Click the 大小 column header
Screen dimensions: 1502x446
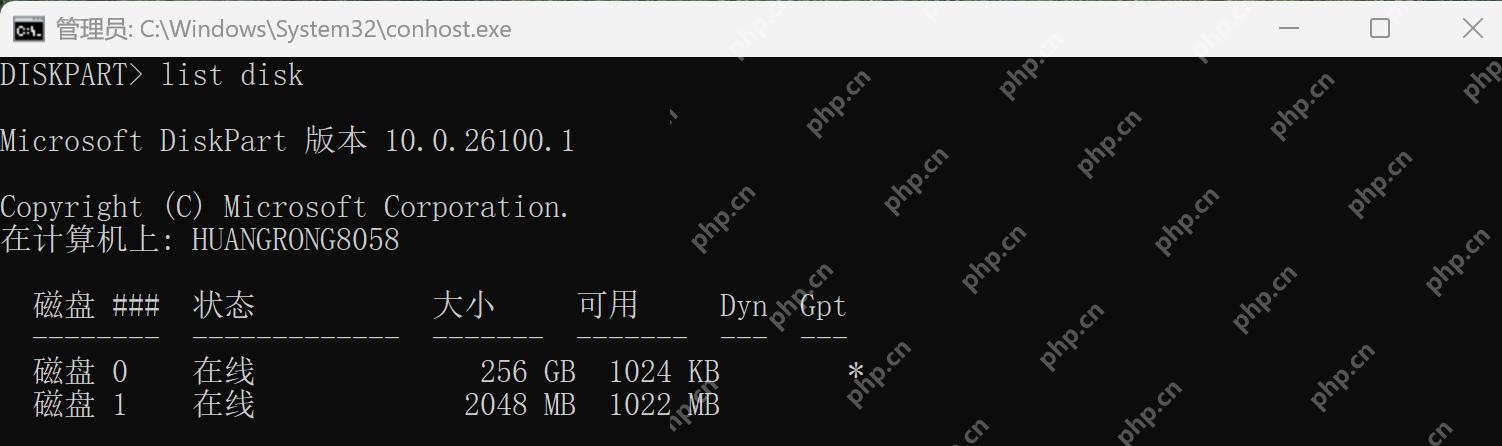[x=464, y=306]
